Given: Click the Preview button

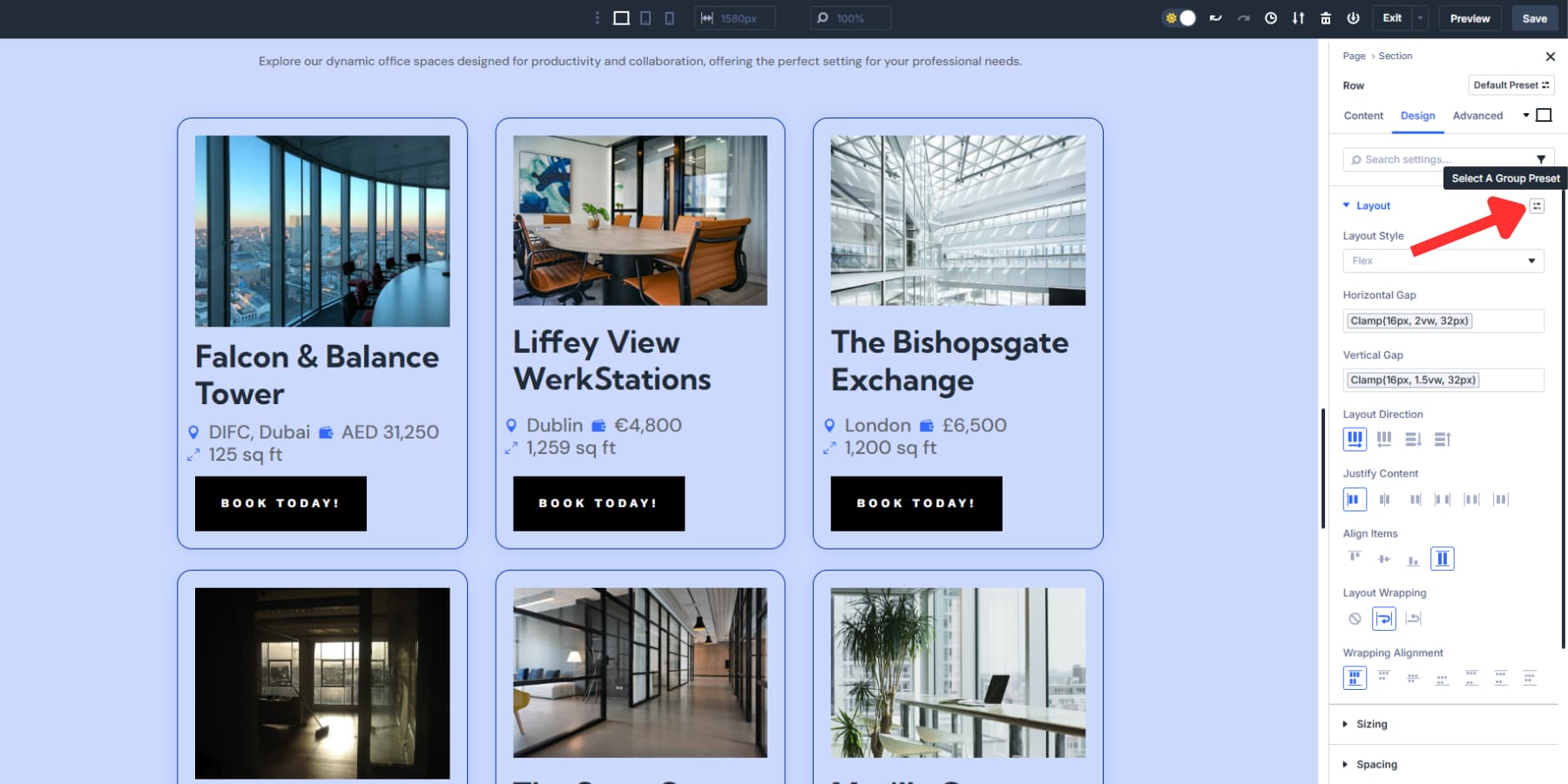Looking at the screenshot, I should pyautogui.click(x=1470, y=18).
